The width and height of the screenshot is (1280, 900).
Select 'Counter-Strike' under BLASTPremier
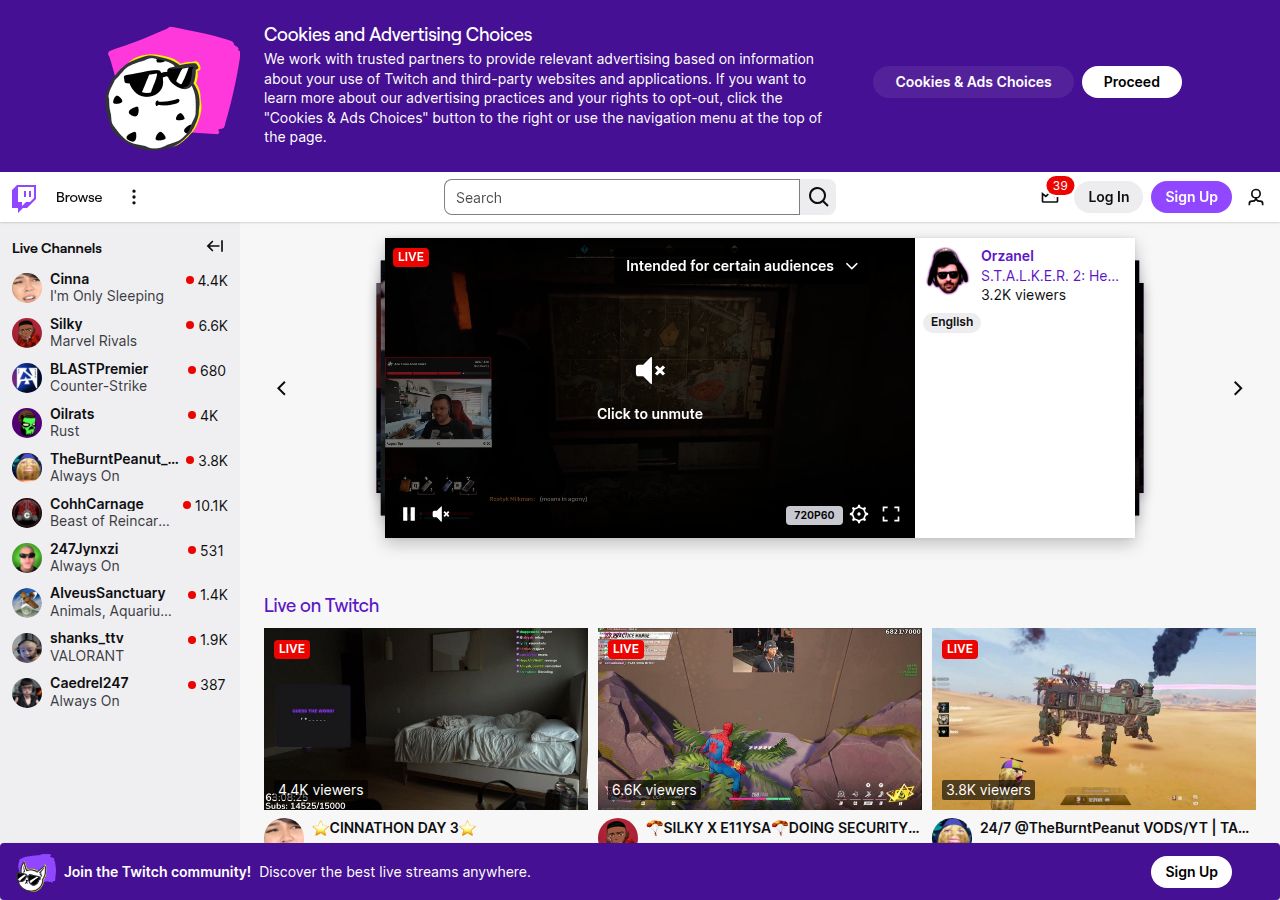click(x=98, y=386)
